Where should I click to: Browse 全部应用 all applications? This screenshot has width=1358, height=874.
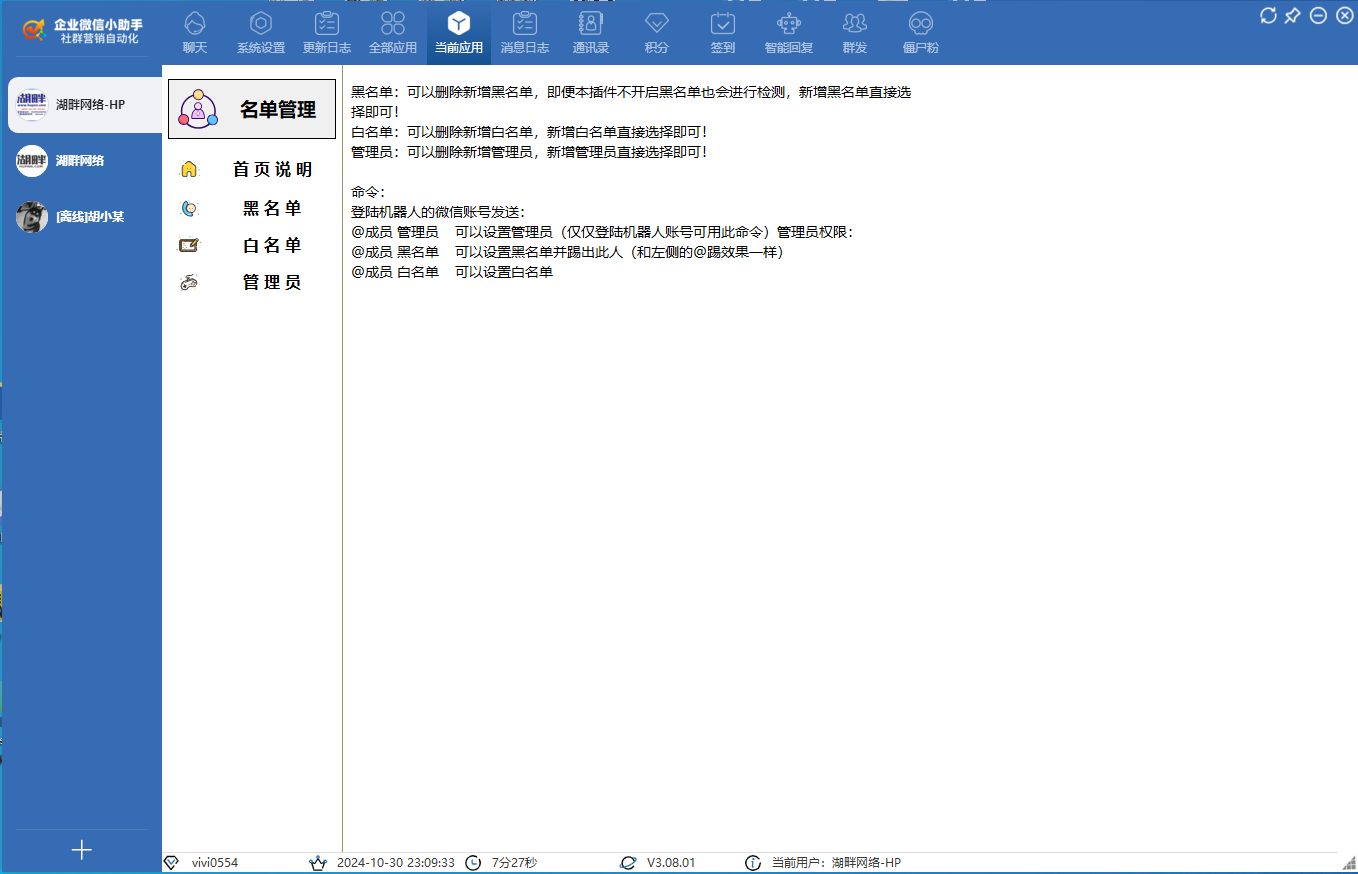pos(392,30)
